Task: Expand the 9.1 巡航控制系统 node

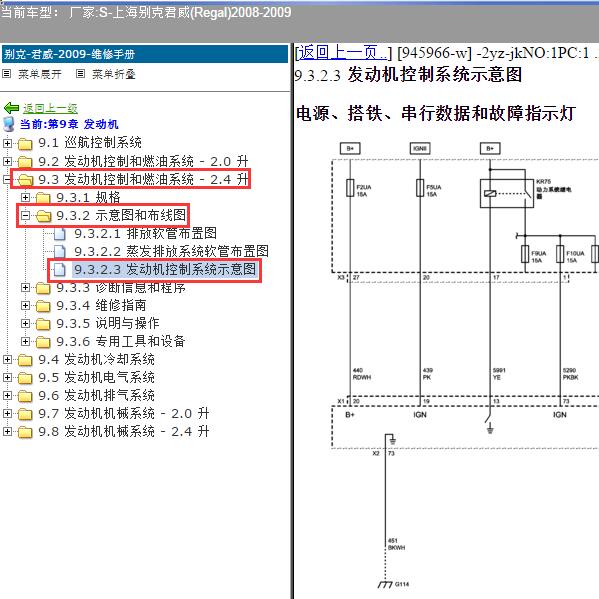Action: pos(7,143)
